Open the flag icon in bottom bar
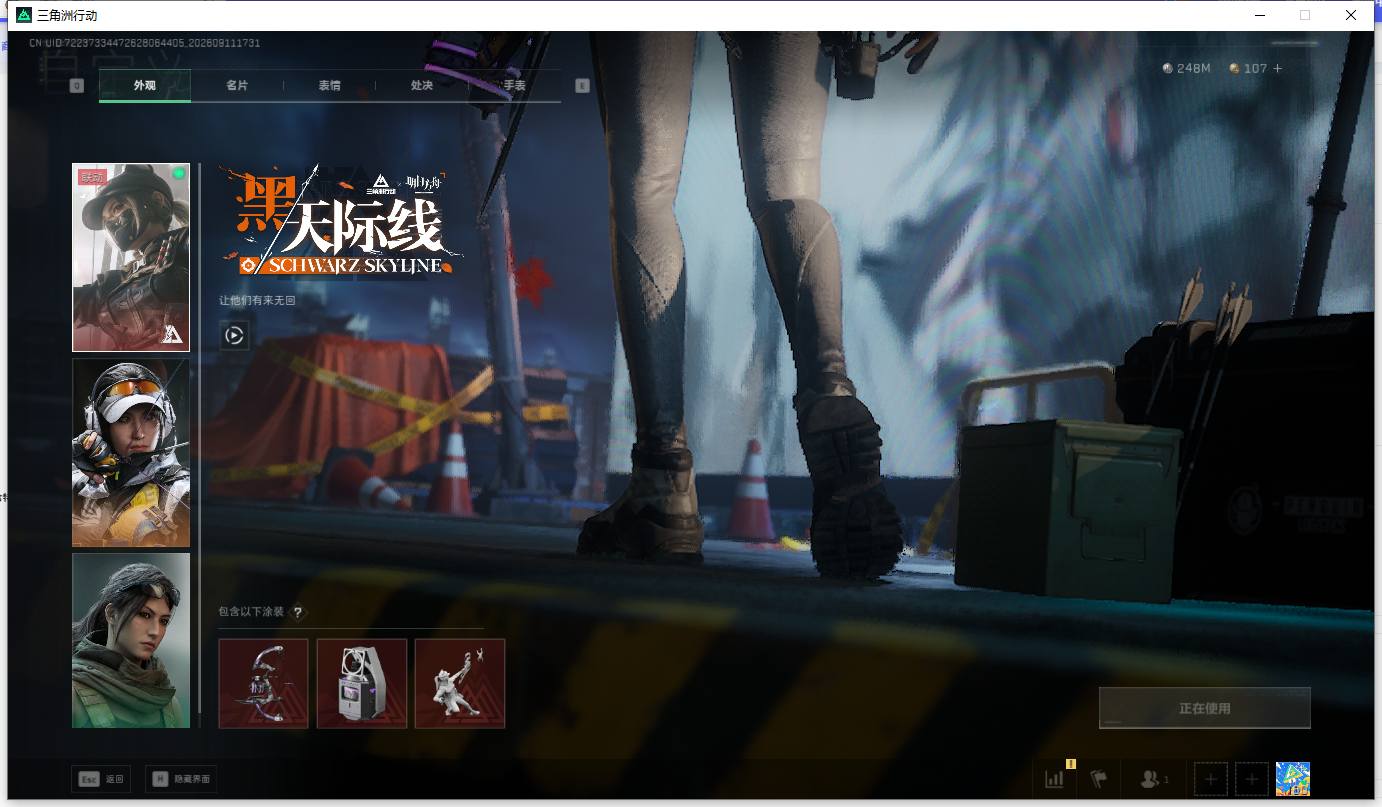 pos(1099,779)
